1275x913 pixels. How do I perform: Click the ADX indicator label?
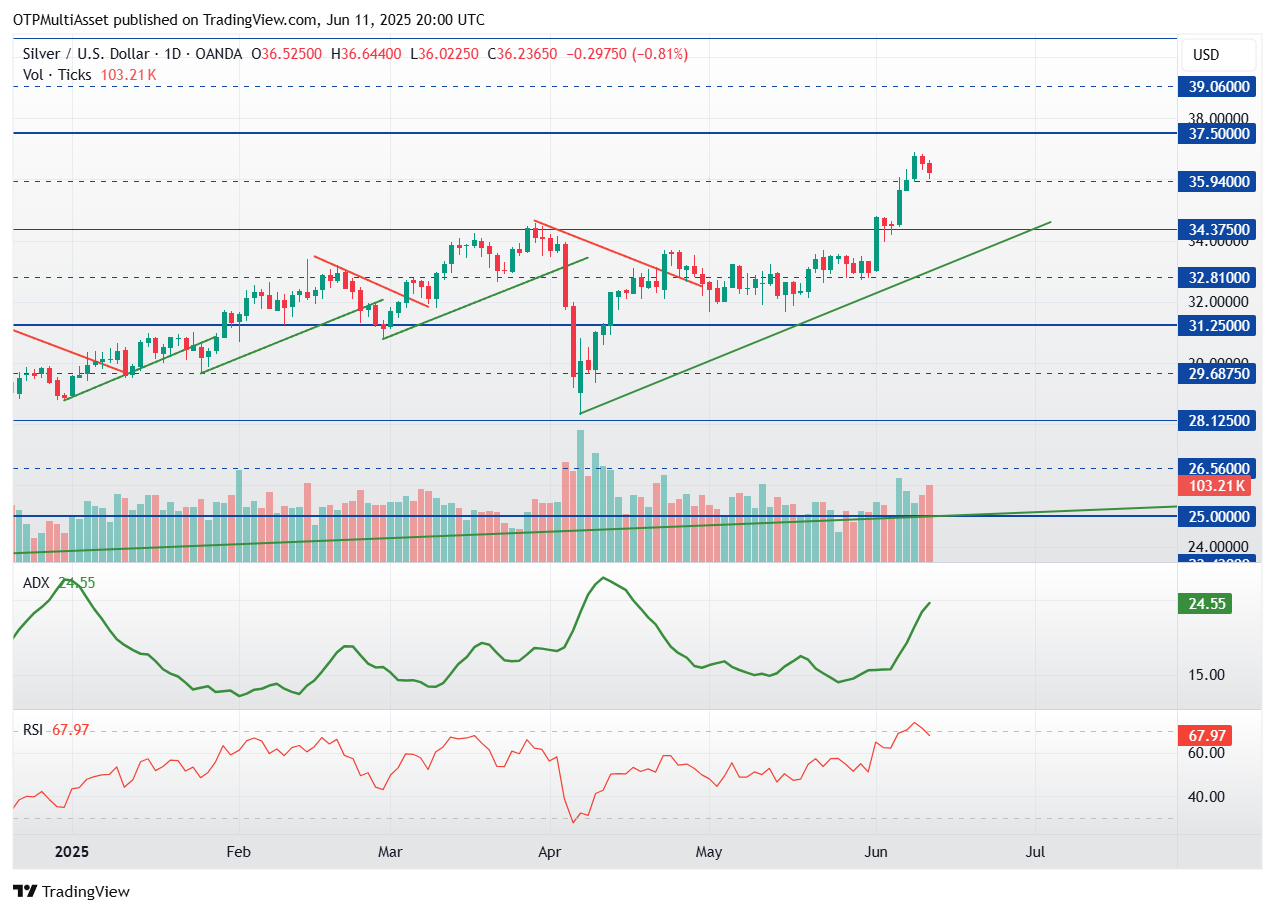coord(35,582)
